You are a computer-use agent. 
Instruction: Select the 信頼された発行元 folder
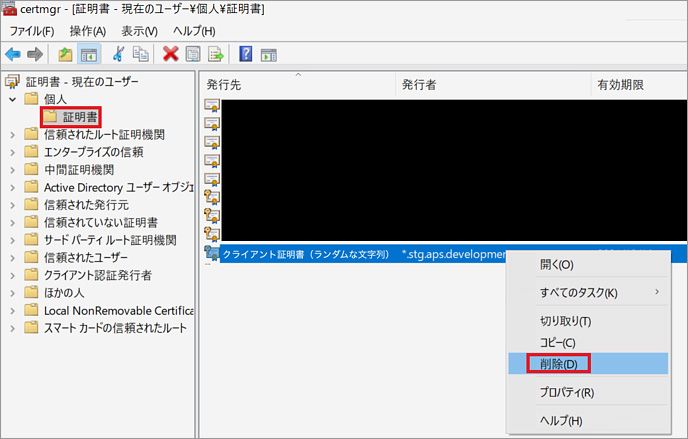(x=76, y=205)
